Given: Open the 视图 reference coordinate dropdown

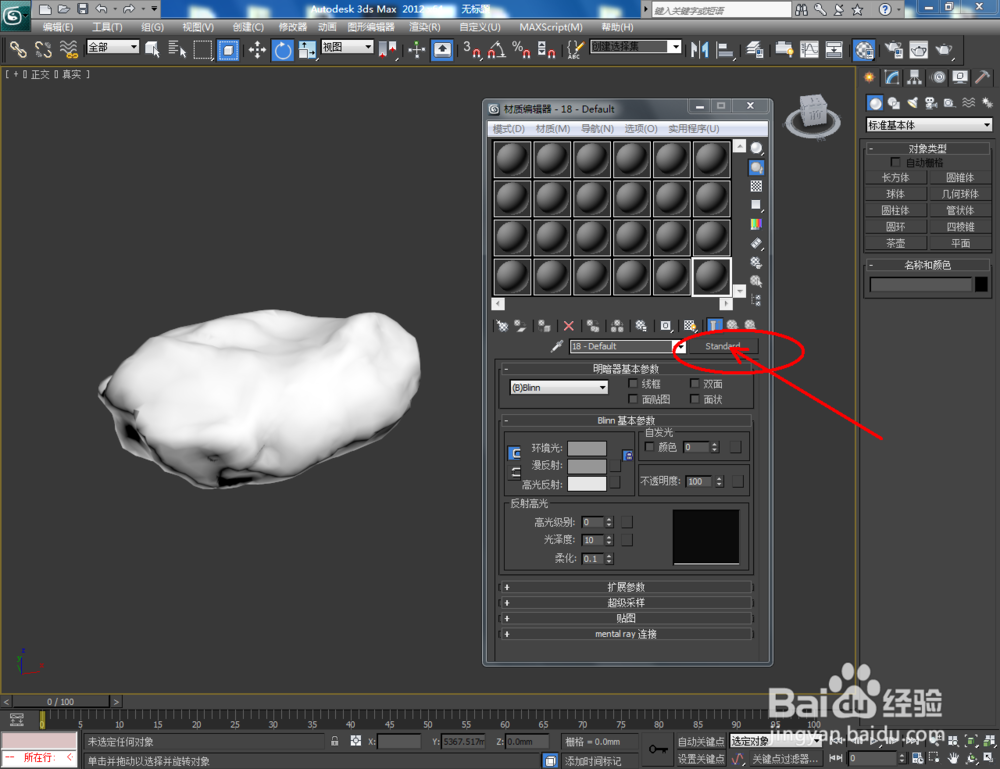Looking at the screenshot, I should (x=347, y=47).
